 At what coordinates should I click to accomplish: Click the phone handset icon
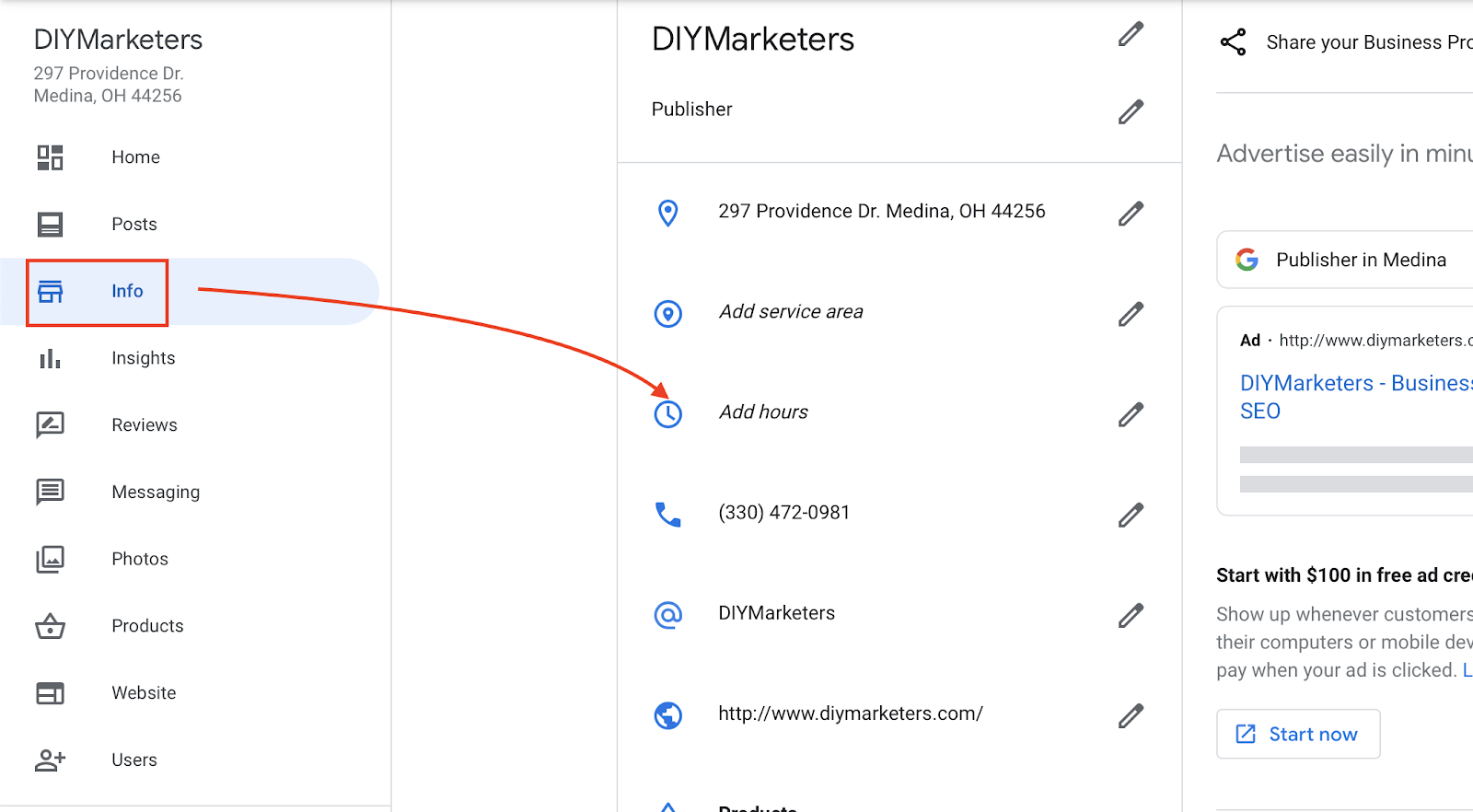[668, 515]
